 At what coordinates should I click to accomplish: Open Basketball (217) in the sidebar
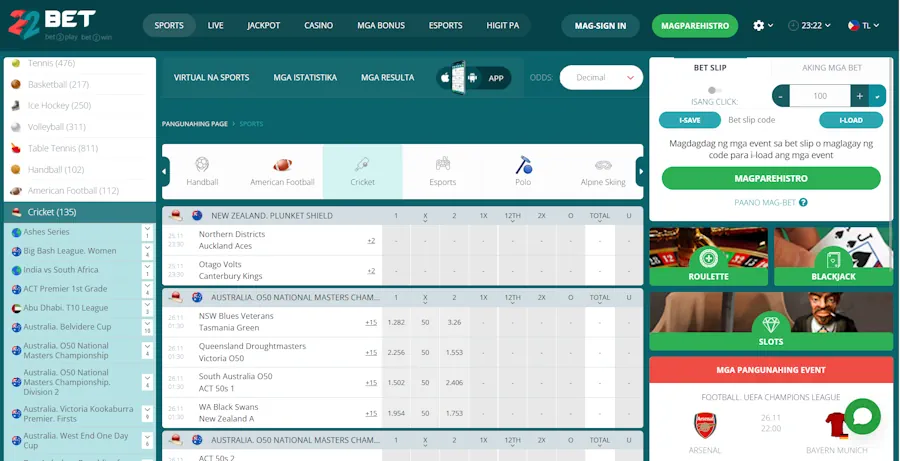pos(79,84)
